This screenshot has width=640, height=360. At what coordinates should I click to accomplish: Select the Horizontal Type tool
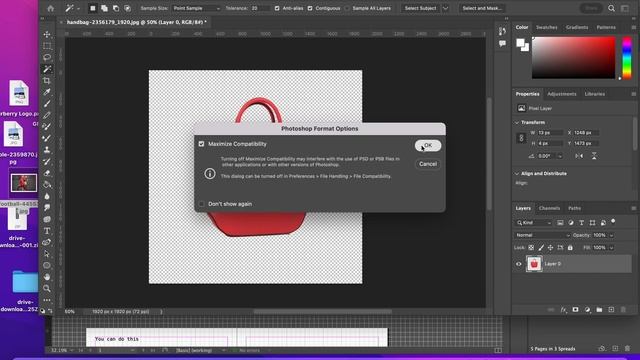47,231
